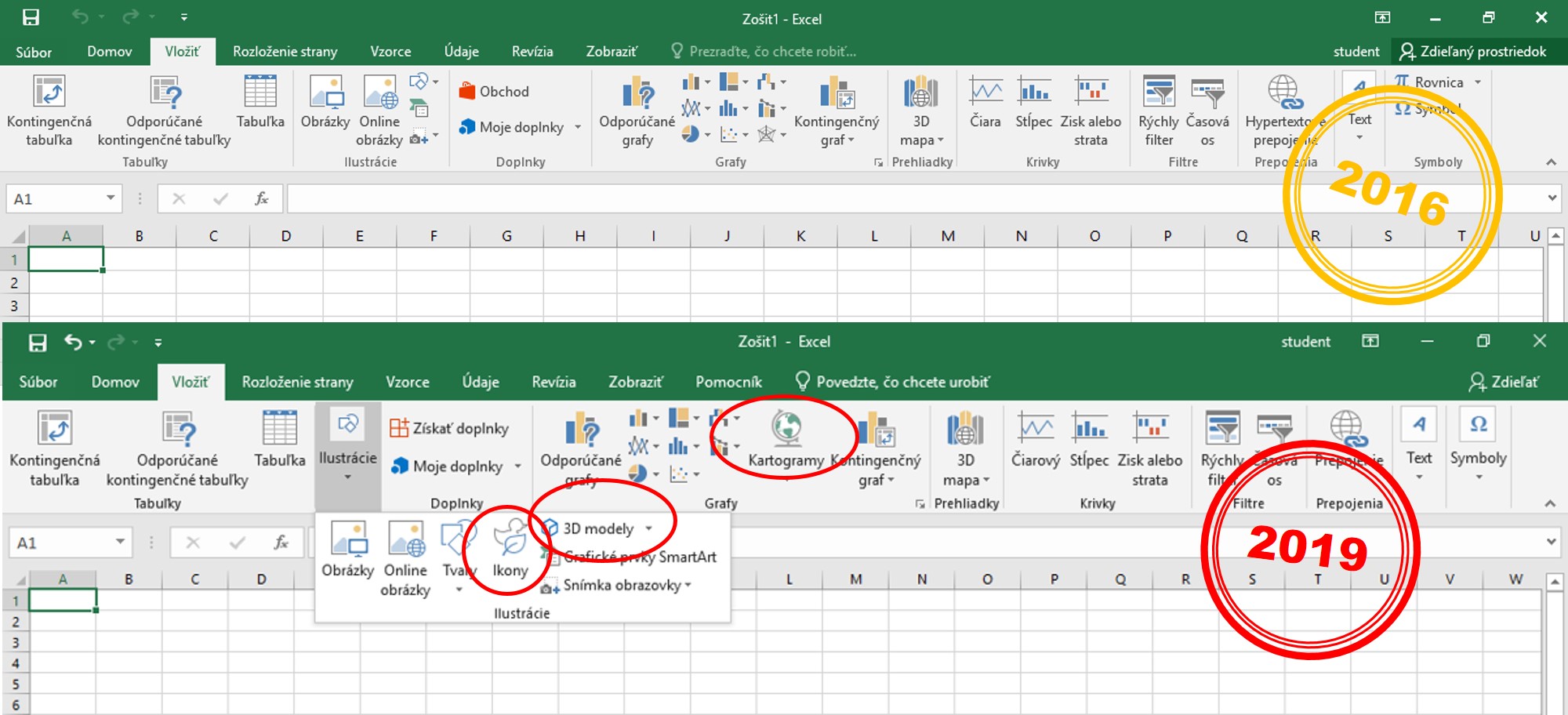Image resolution: width=1568 pixels, height=715 pixels.
Task: Select row 3 header in top window
Action: (x=14, y=306)
